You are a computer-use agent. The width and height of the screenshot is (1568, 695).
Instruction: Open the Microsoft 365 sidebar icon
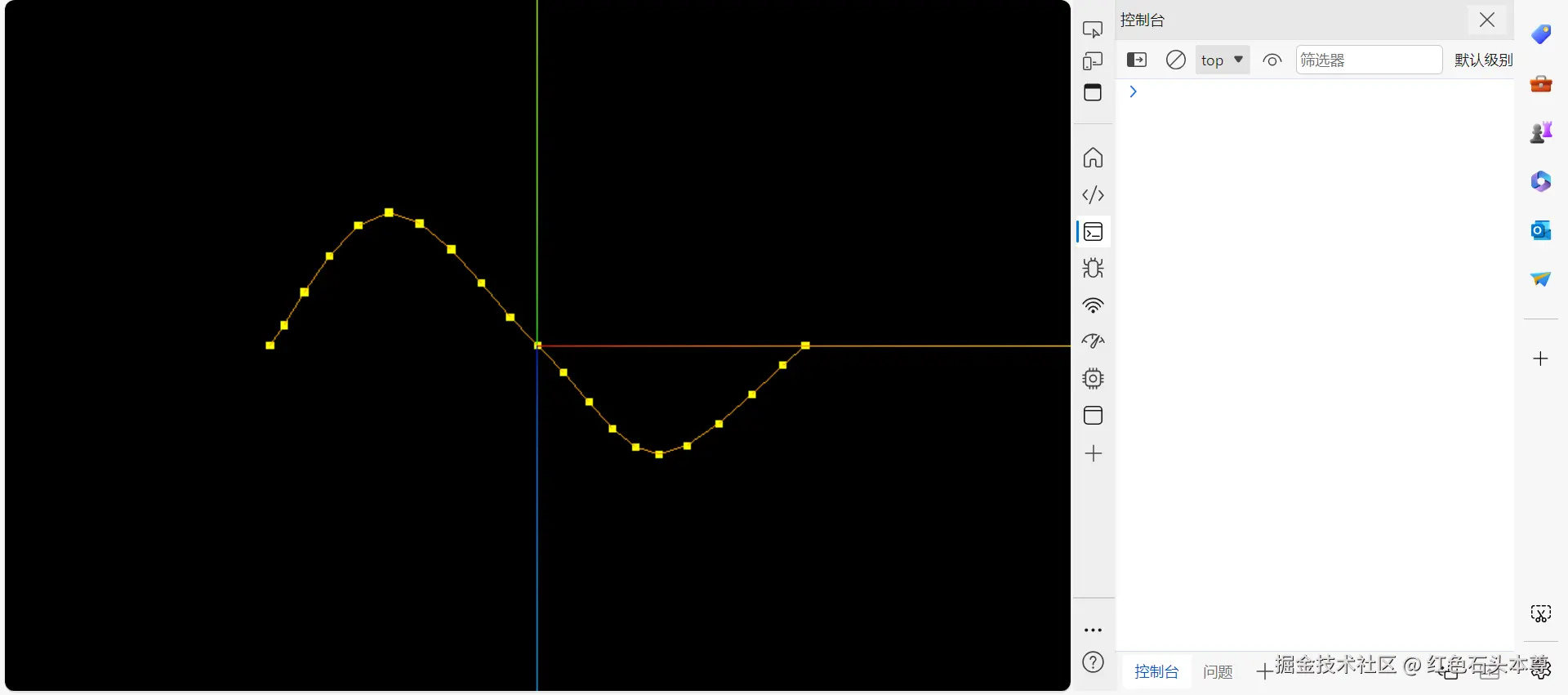point(1541,181)
